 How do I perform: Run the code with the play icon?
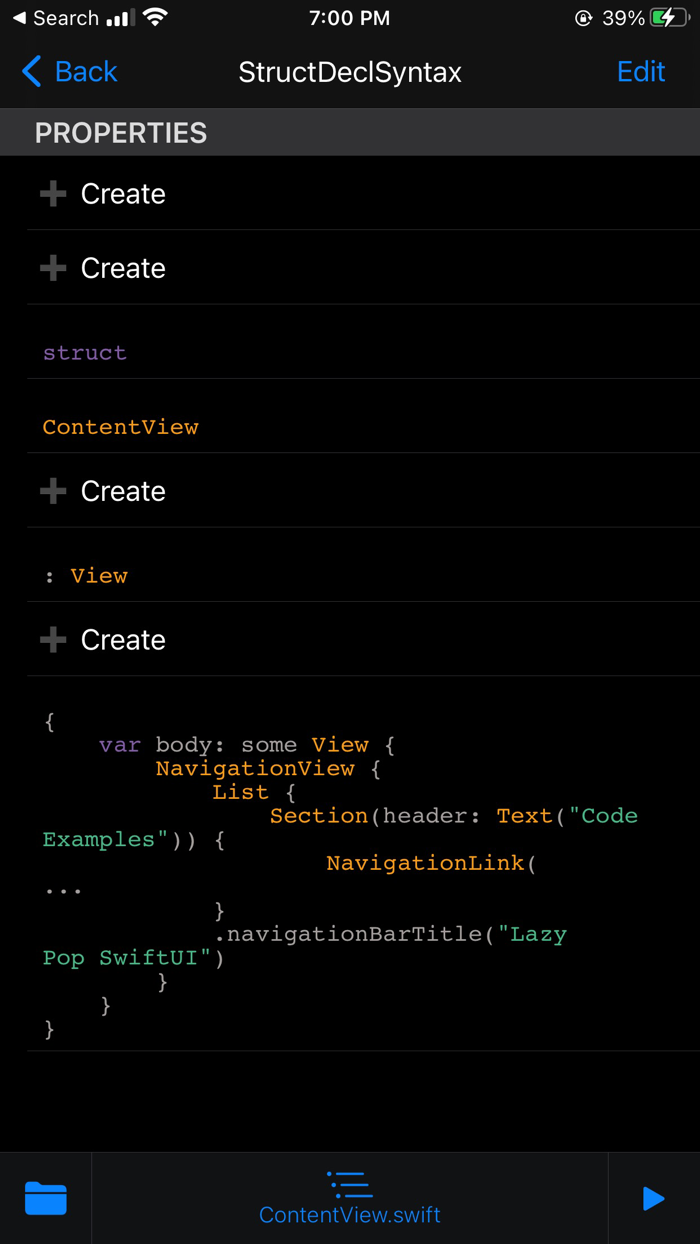pyautogui.click(x=653, y=1198)
